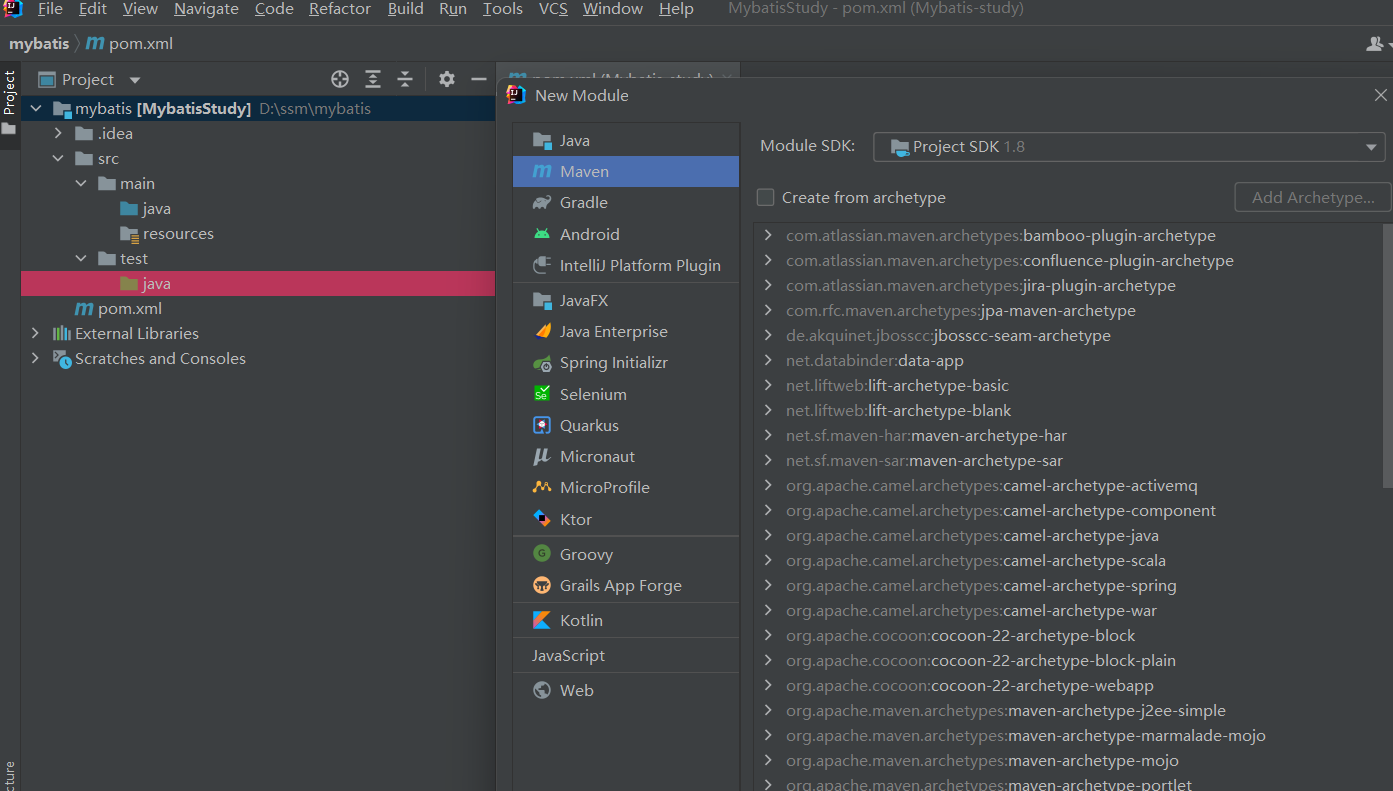Image resolution: width=1393 pixels, height=791 pixels.
Task: Expand bamboo-plugin-archetype entry
Action: click(768, 236)
